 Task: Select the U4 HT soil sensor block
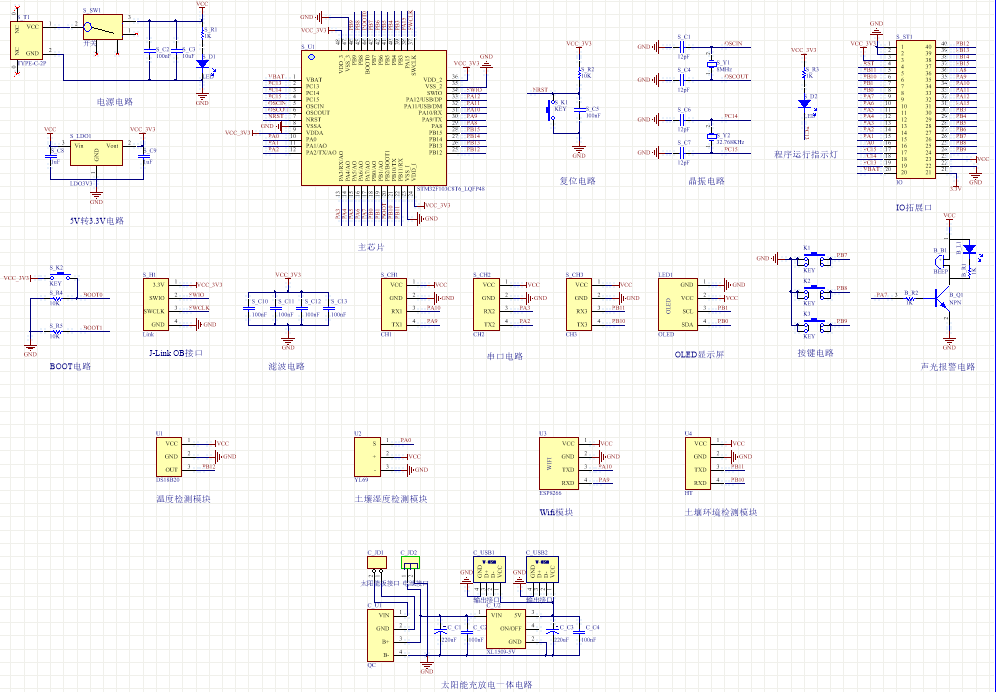(x=698, y=463)
